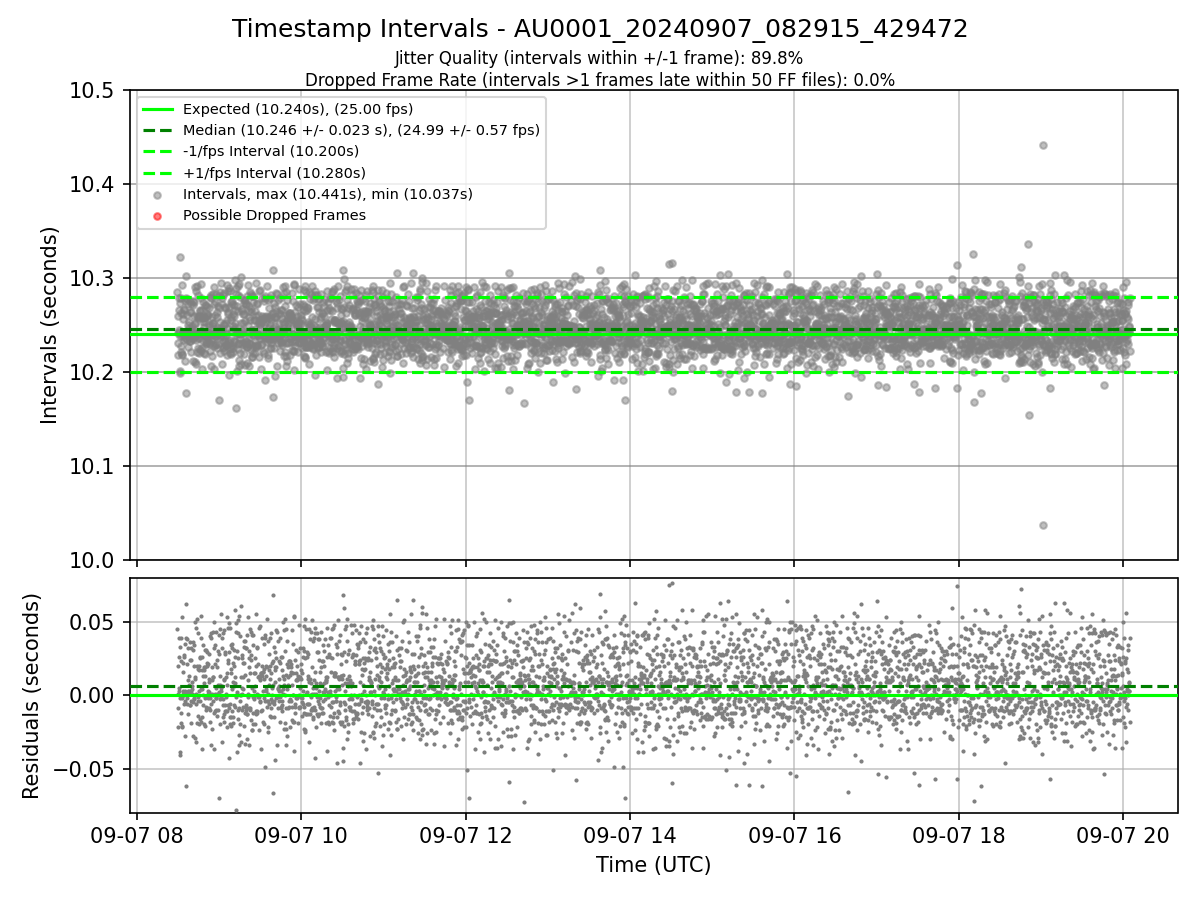Click legend entry '+1/fps Interval (10.280s)'
The height and width of the screenshot is (900, 1200).
click(274, 173)
